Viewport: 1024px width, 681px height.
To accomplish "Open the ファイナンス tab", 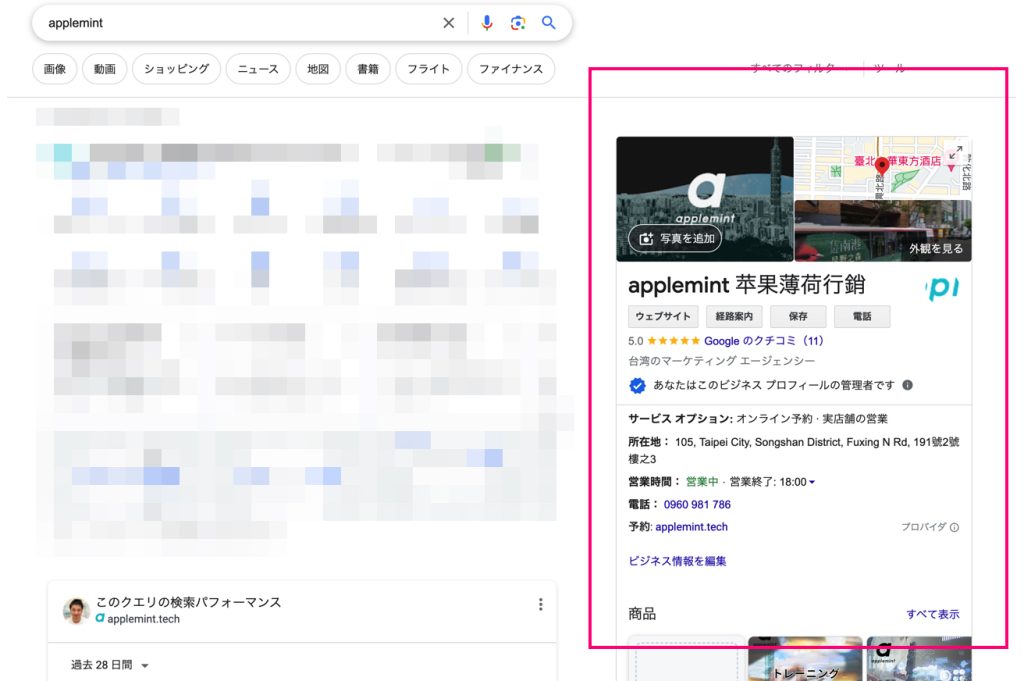I will tap(511, 69).
